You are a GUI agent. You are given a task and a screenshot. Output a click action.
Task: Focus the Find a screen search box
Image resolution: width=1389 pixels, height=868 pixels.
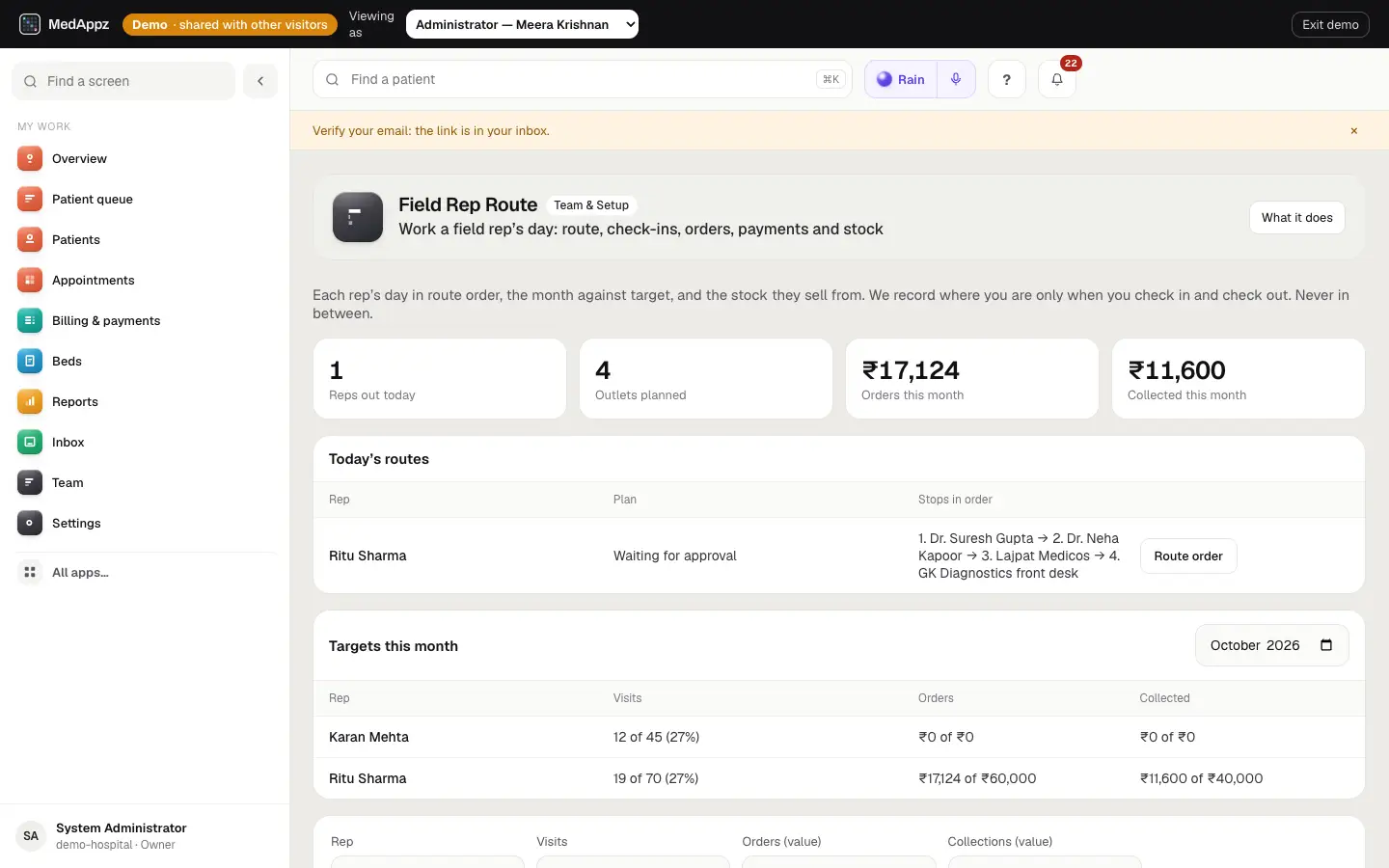point(123,81)
